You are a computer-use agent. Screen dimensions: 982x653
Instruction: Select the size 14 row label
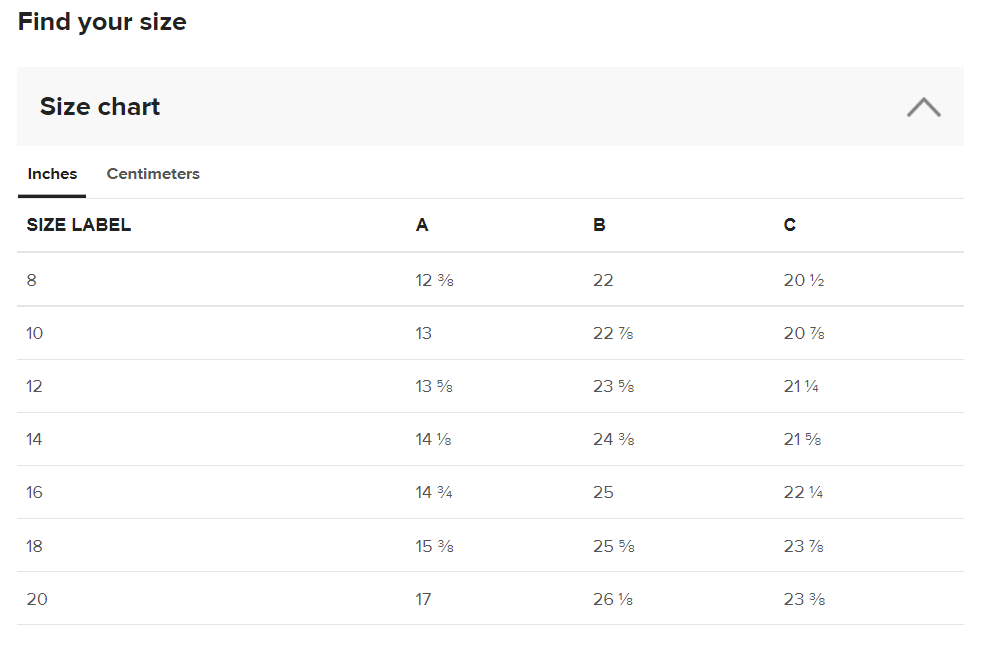pyautogui.click(x=35, y=439)
